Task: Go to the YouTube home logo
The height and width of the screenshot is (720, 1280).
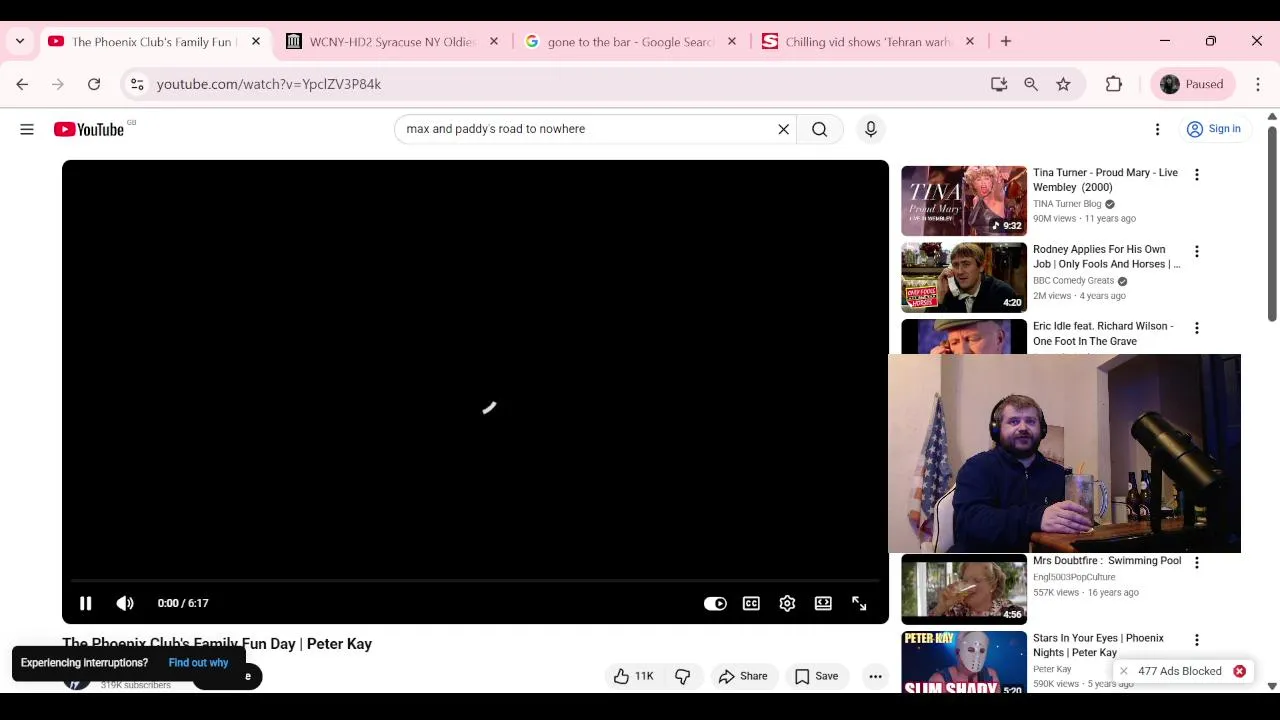Action: [x=89, y=129]
